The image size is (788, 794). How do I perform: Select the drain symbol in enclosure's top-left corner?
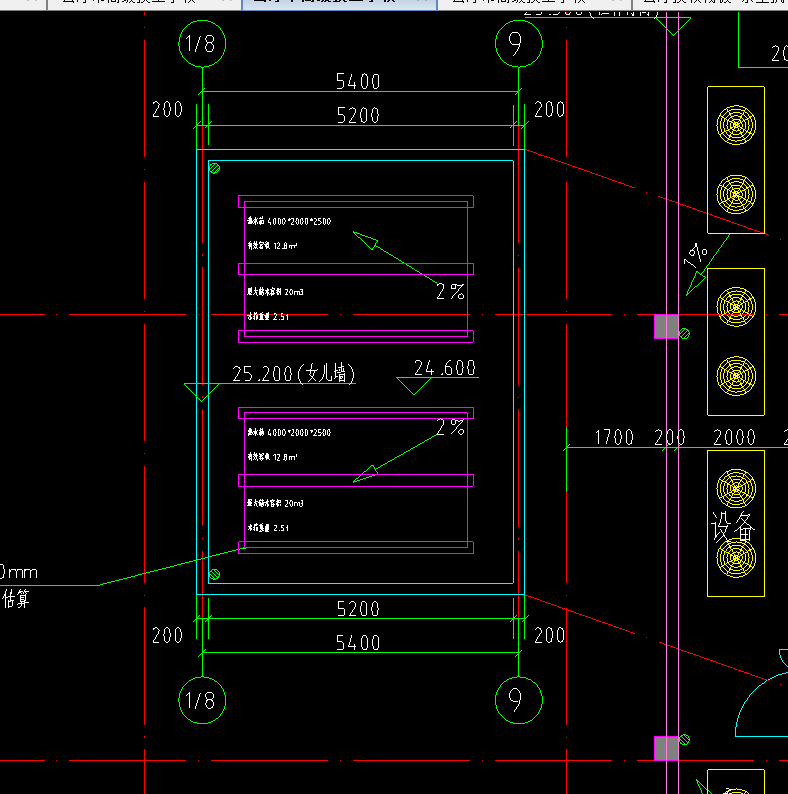pyautogui.click(x=215, y=168)
